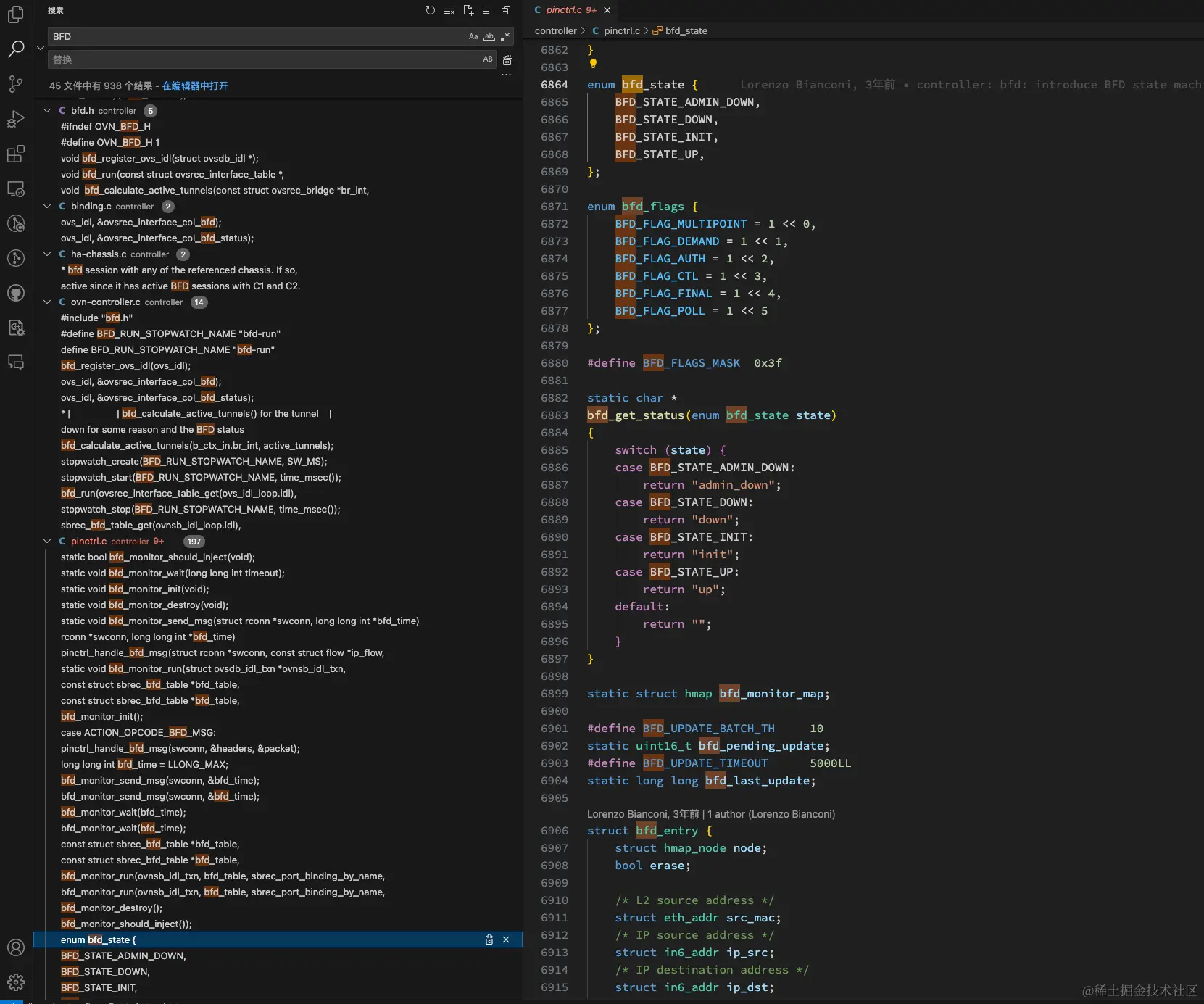Open the Remote Explorer view
1204x1004 pixels.
(15, 188)
